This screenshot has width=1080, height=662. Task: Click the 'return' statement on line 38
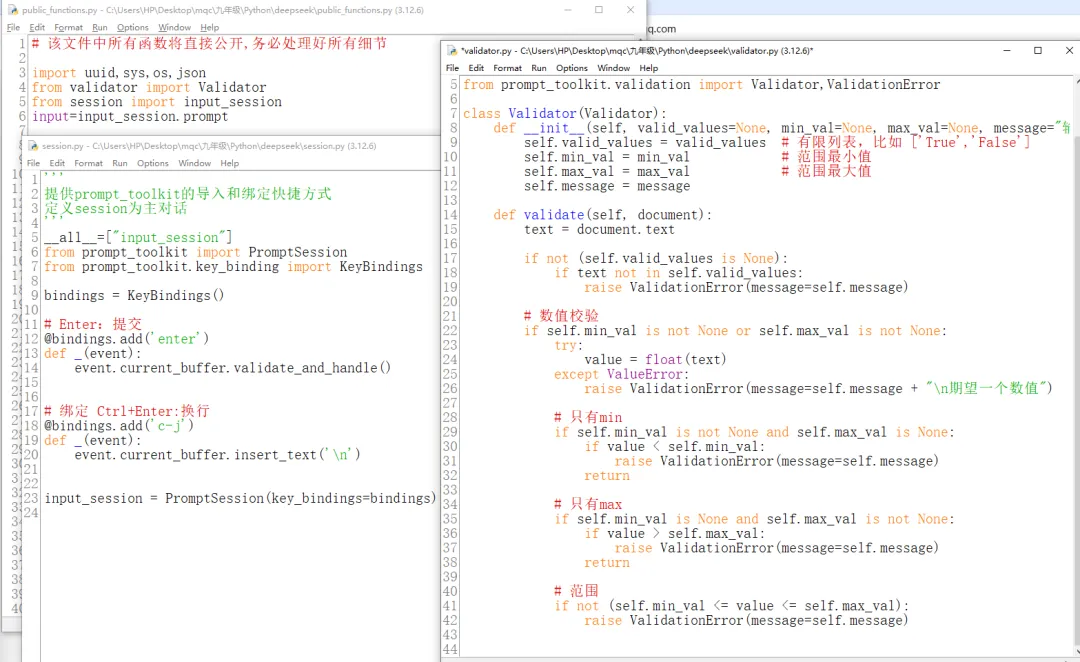coord(607,563)
